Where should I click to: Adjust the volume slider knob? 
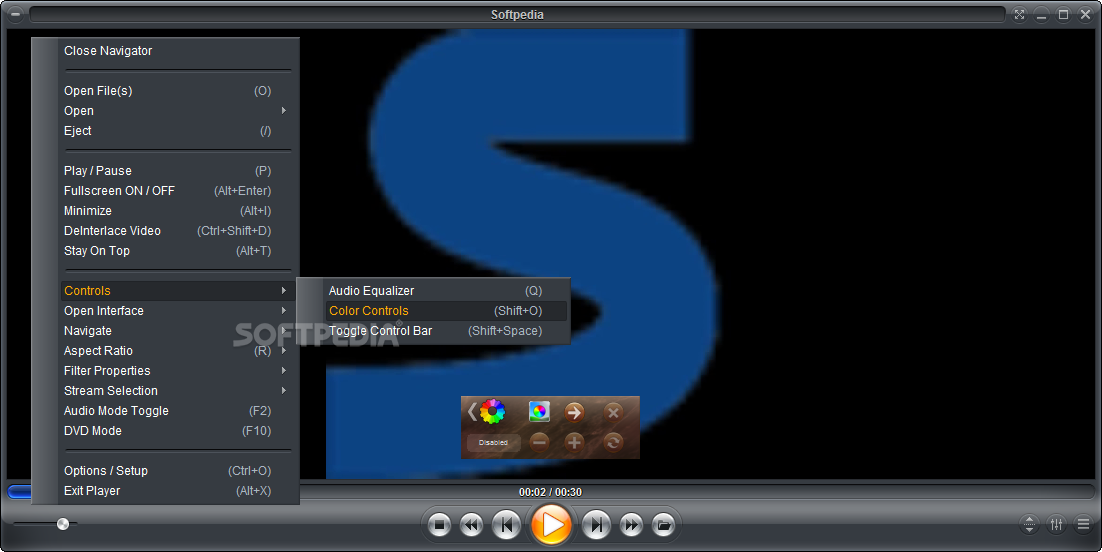click(x=63, y=523)
